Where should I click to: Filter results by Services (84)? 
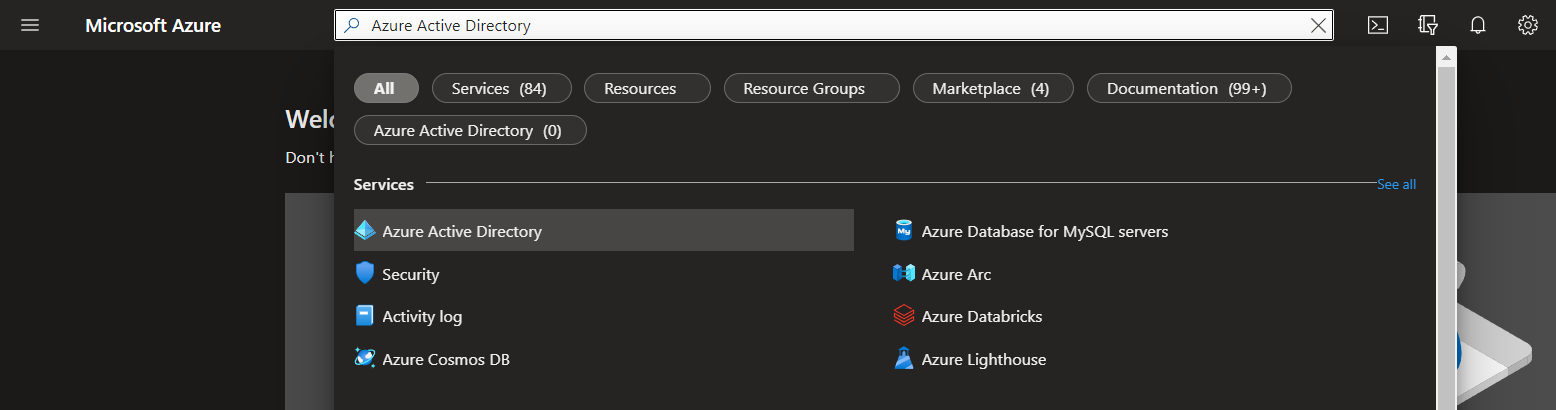[x=502, y=88]
